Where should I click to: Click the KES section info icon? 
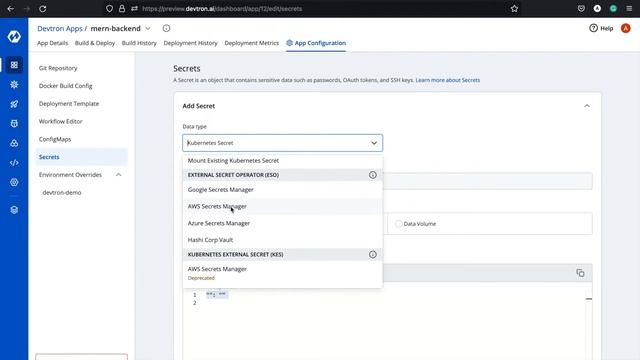tap(373, 254)
